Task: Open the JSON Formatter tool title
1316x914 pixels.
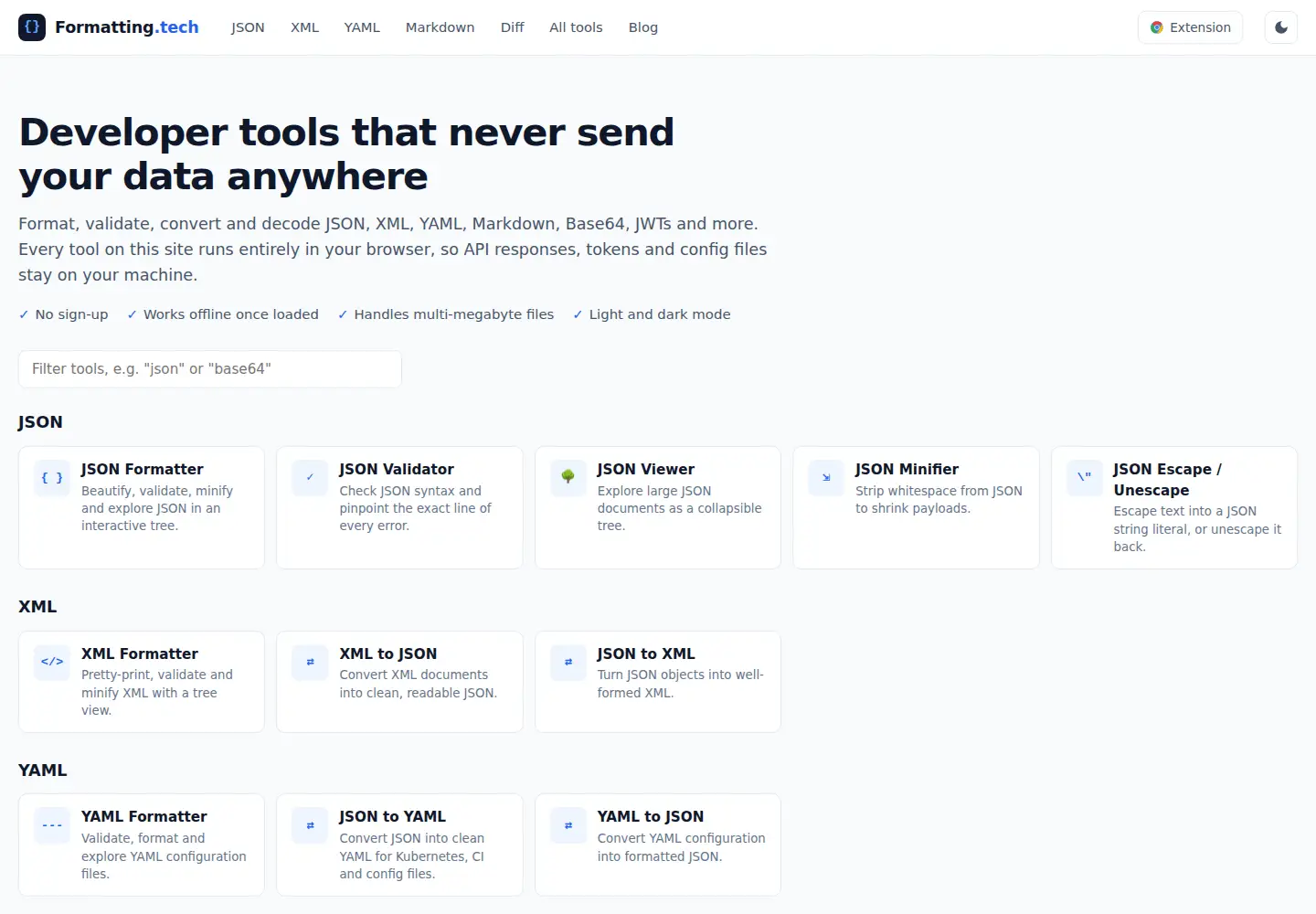Action: click(142, 469)
